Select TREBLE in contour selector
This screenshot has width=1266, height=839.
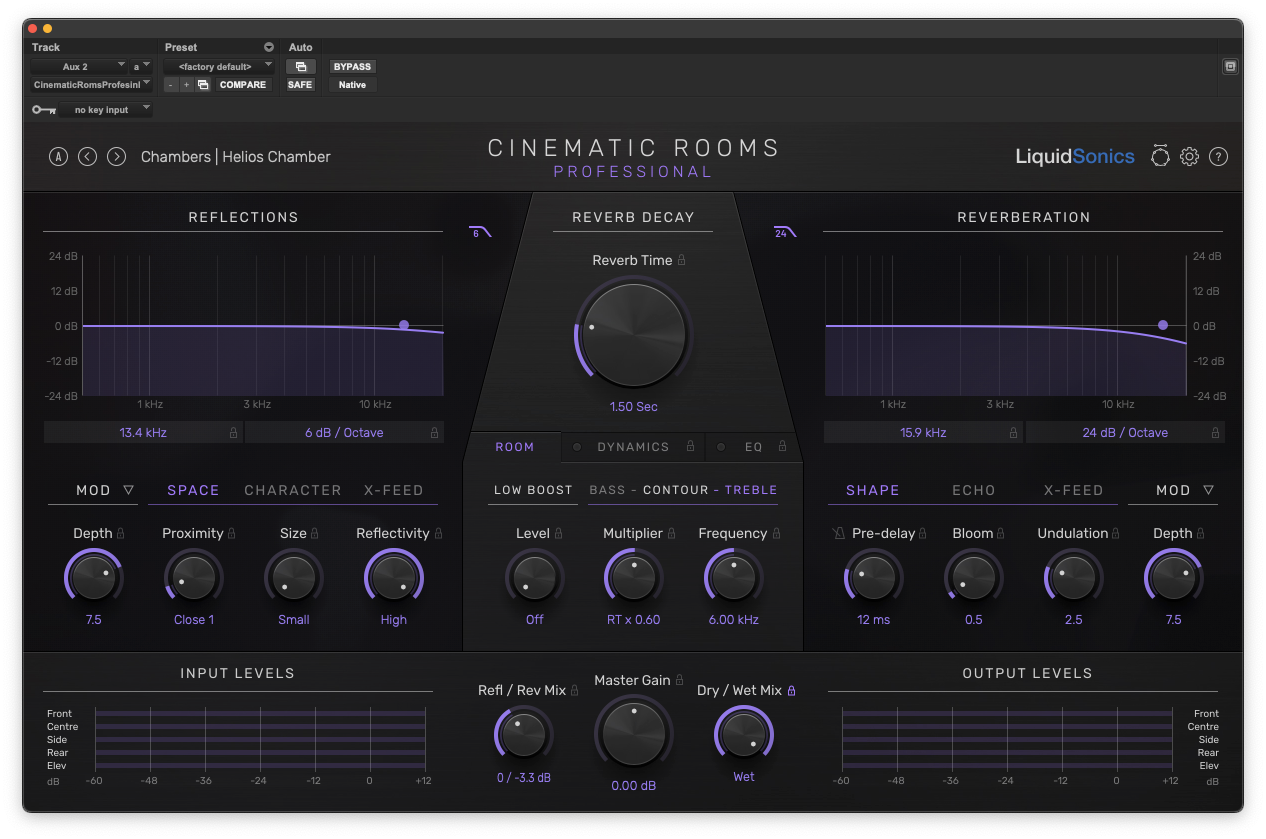751,490
